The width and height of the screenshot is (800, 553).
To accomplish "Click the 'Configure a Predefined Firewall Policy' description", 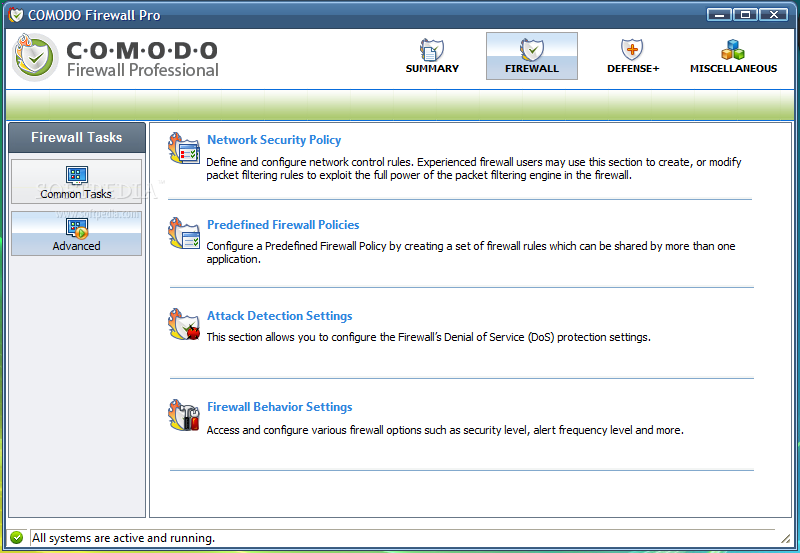I will click(x=470, y=253).
